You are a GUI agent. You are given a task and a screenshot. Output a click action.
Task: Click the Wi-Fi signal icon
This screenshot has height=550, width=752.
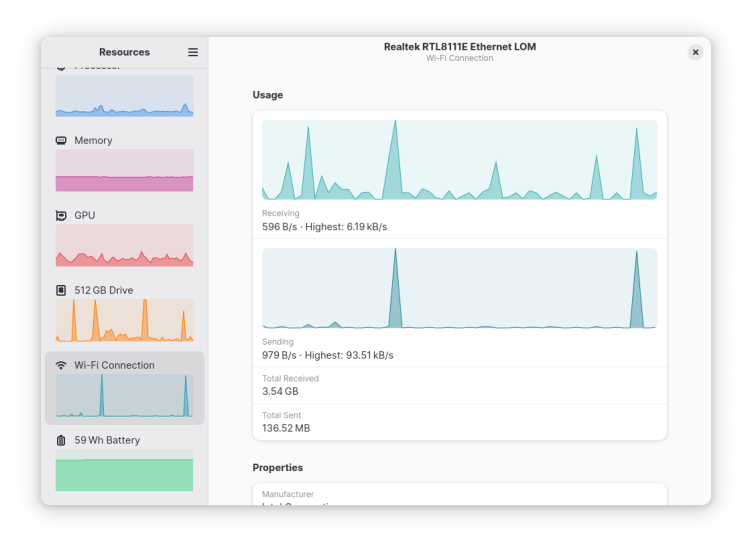pos(61,366)
